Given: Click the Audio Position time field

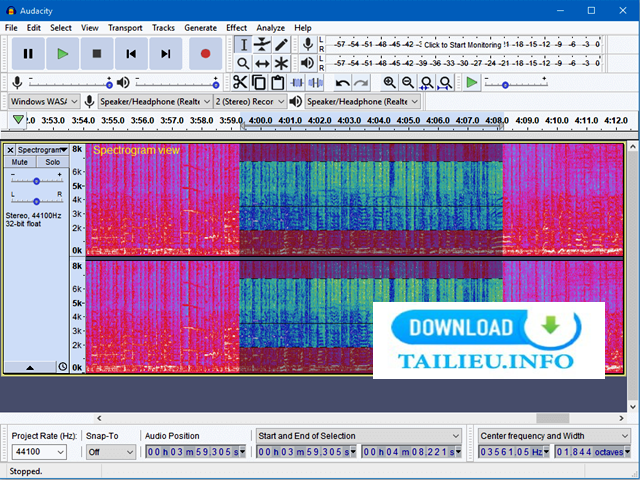Looking at the screenshot, I should pyautogui.click(x=195, y=452).
